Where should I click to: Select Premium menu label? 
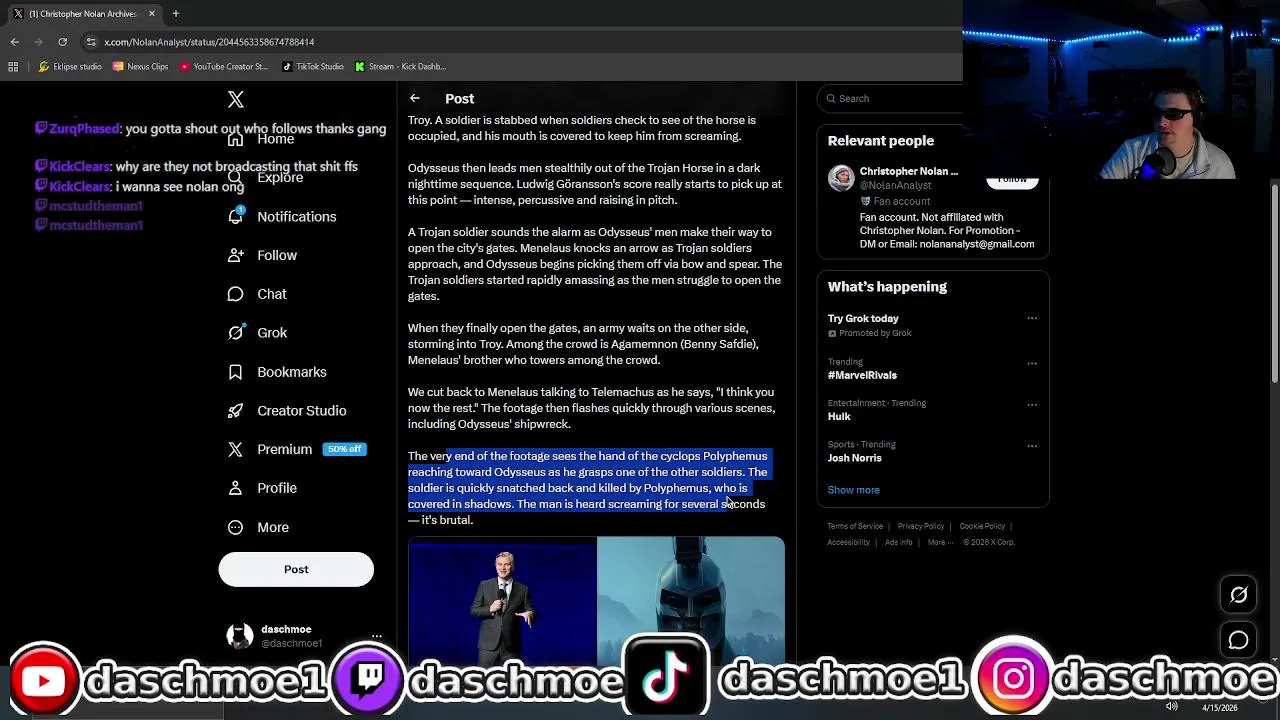point(285,450)
